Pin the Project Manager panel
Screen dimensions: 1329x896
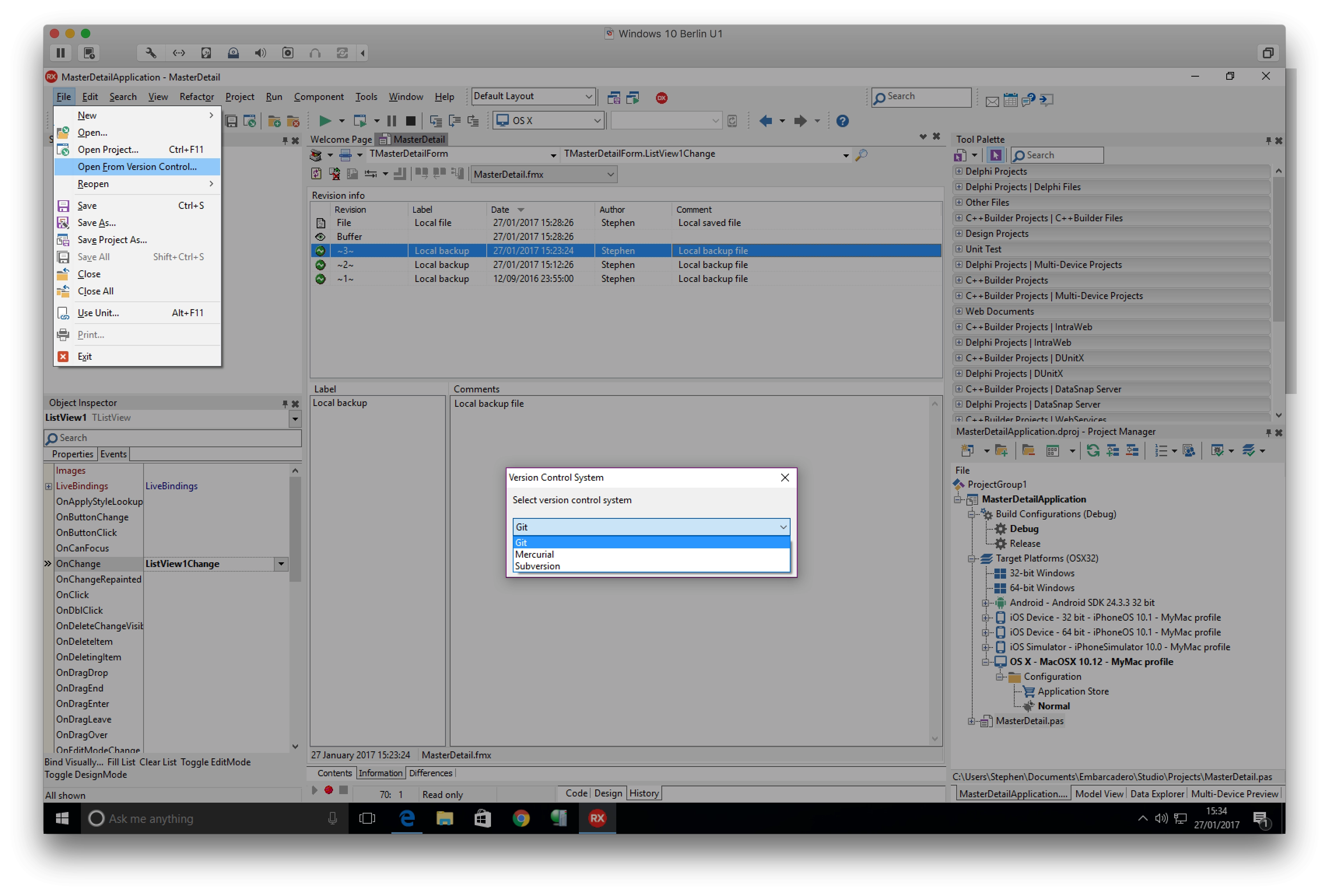pos(1268,432)
